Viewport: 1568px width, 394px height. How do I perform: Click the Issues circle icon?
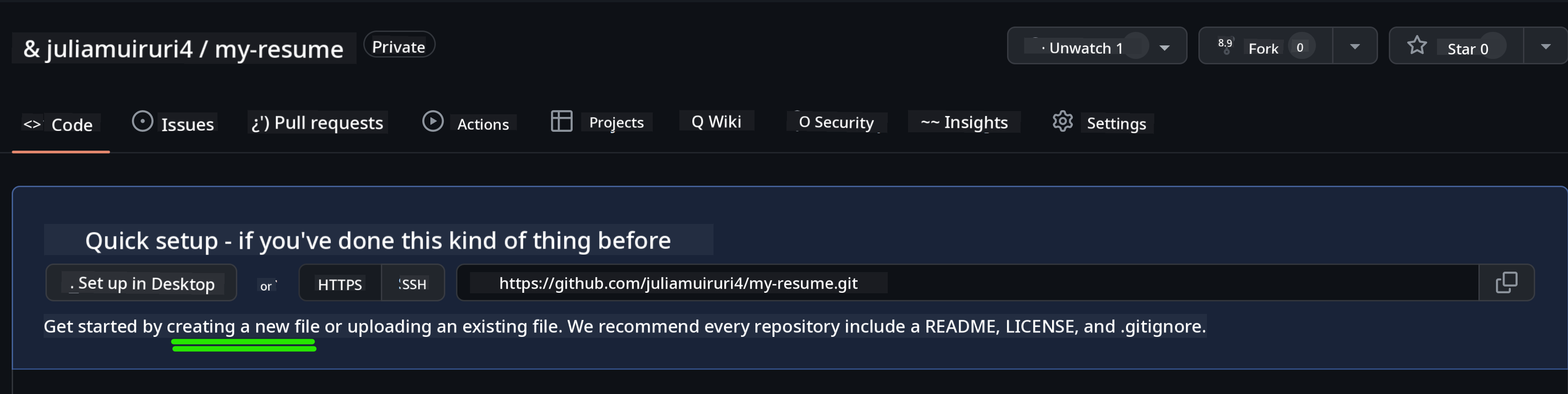(x=142, y=121)
